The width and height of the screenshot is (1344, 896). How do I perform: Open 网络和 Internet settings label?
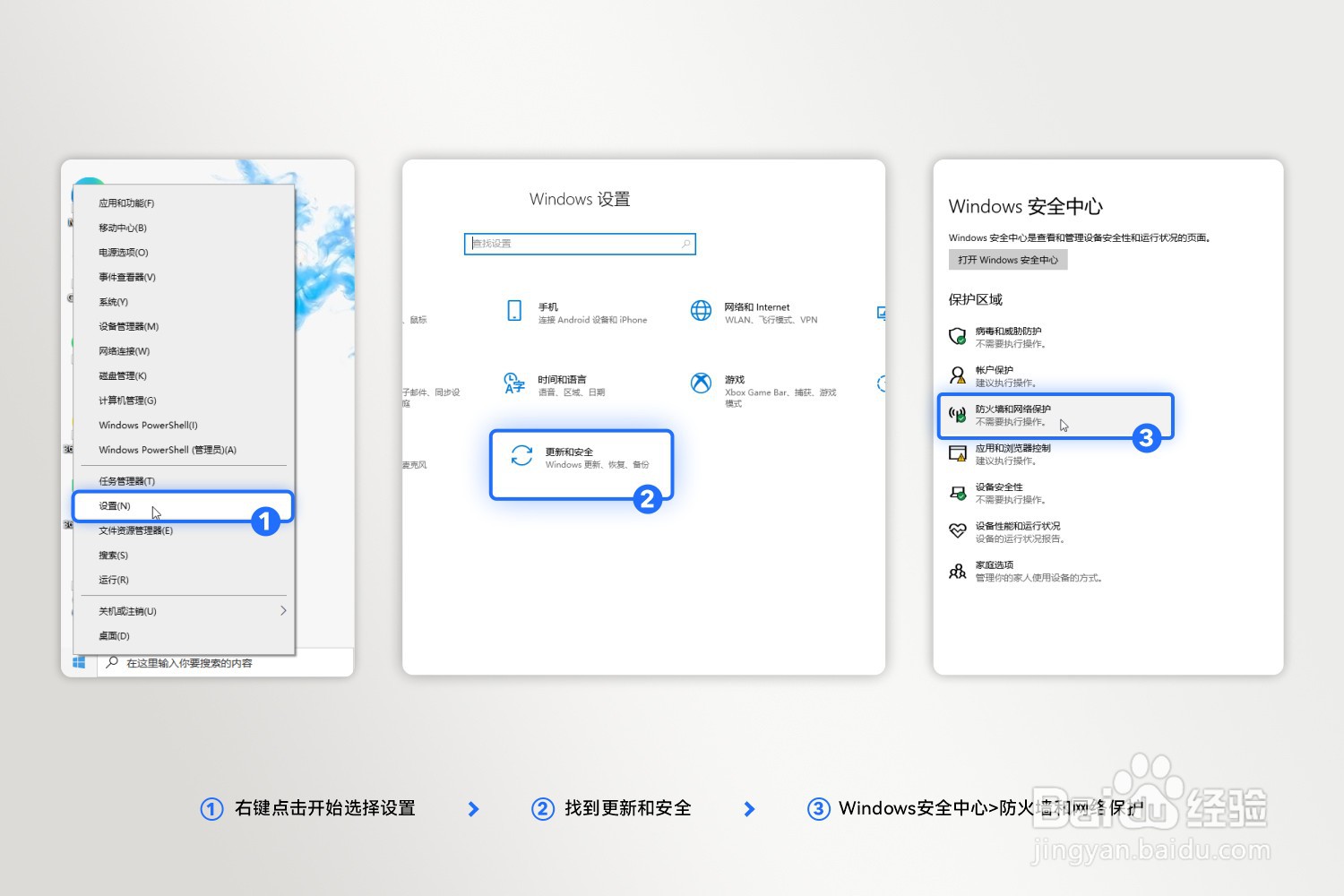(757, 307)
